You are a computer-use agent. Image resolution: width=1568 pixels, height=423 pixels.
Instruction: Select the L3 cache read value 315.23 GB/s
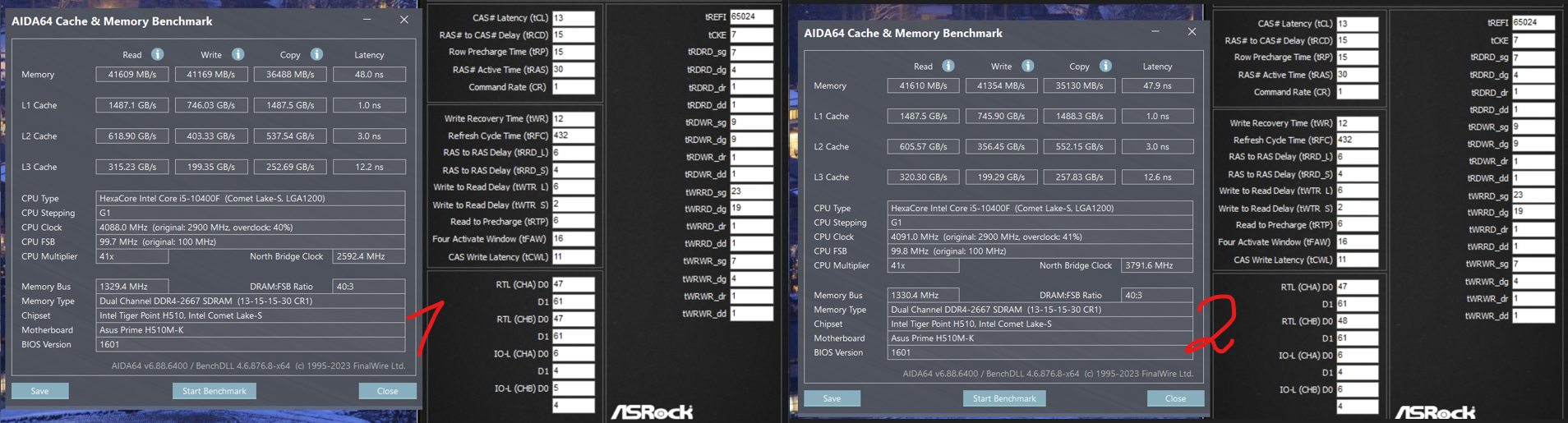click(x=132, y=167)
